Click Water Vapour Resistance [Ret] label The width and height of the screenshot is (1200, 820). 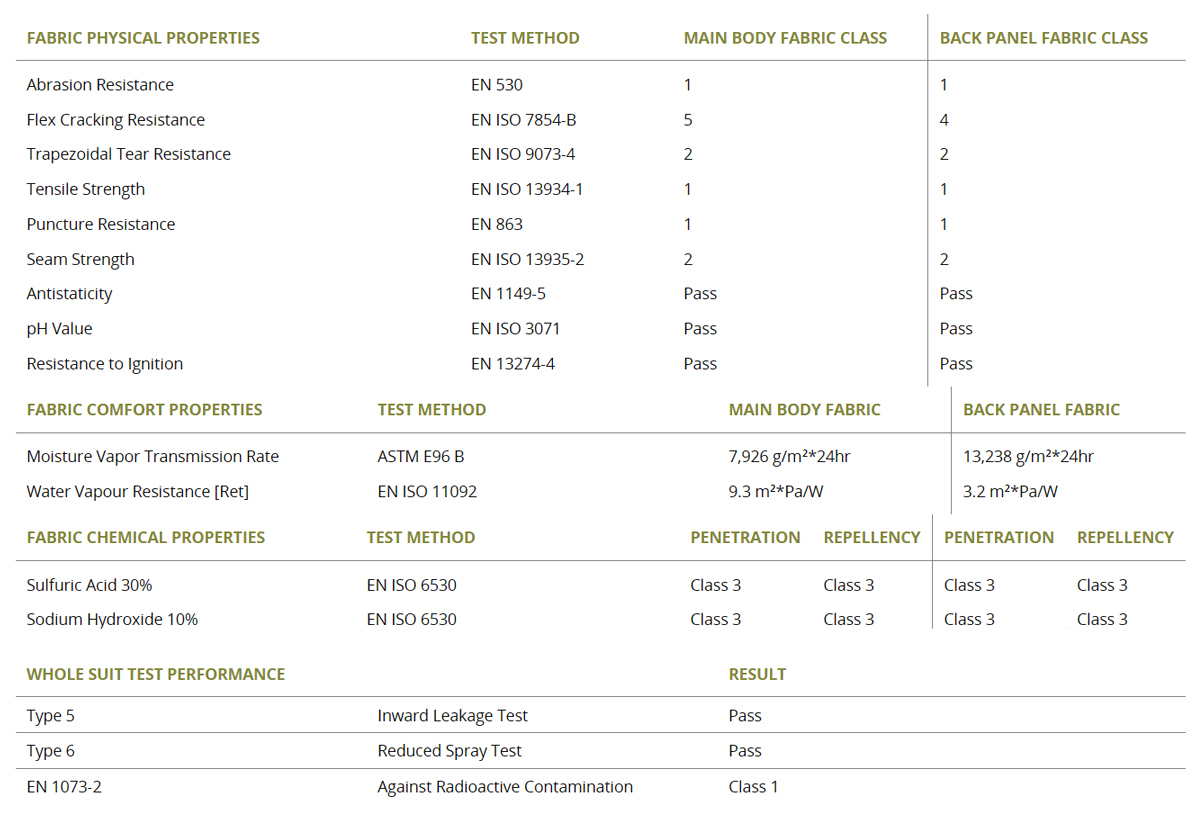138,492
